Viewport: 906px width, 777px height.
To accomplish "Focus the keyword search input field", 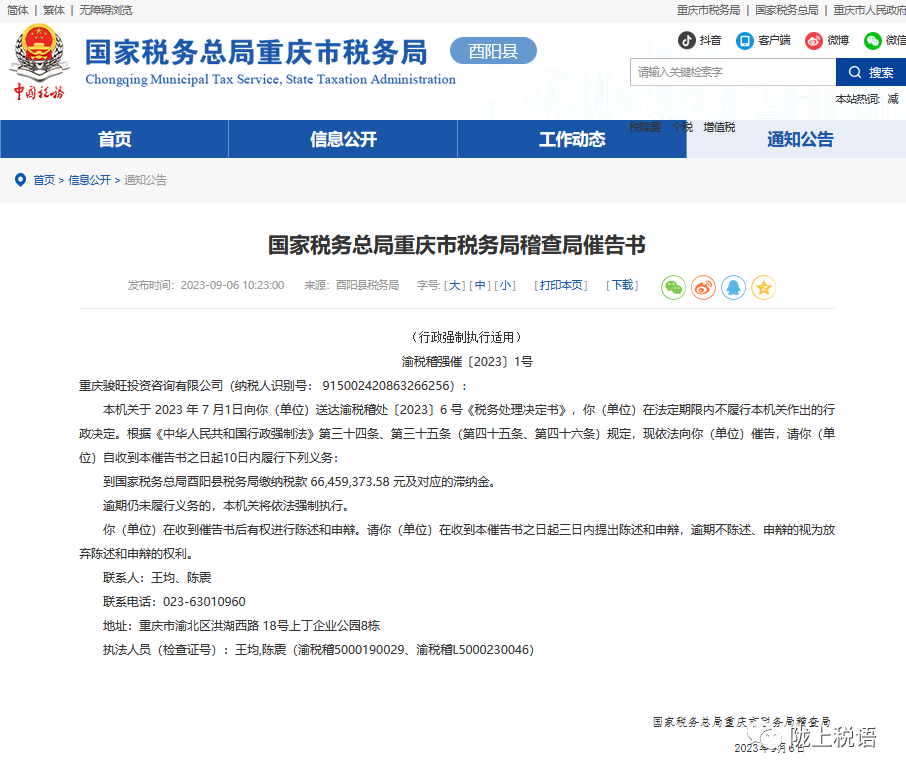I will (x=733, y=72).
